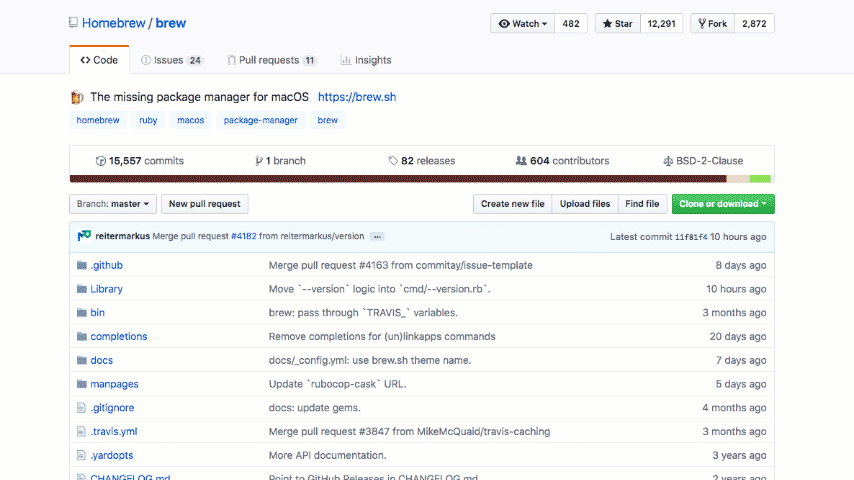View the 12,291 stargazers count
The height and width of the screenshot is (480, 854).
[661, 23]
